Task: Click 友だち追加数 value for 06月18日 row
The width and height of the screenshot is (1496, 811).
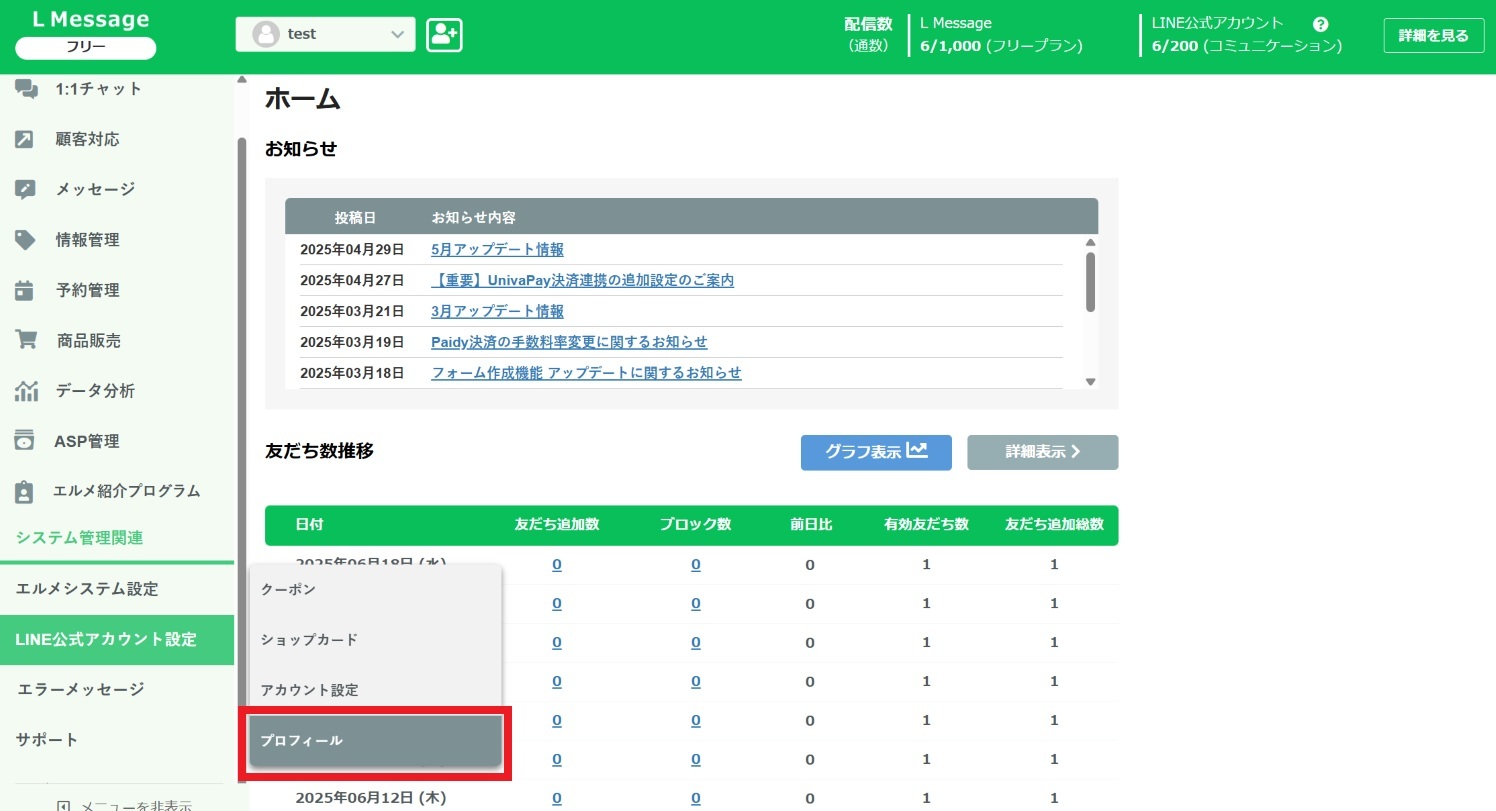Action: [557, 565]
